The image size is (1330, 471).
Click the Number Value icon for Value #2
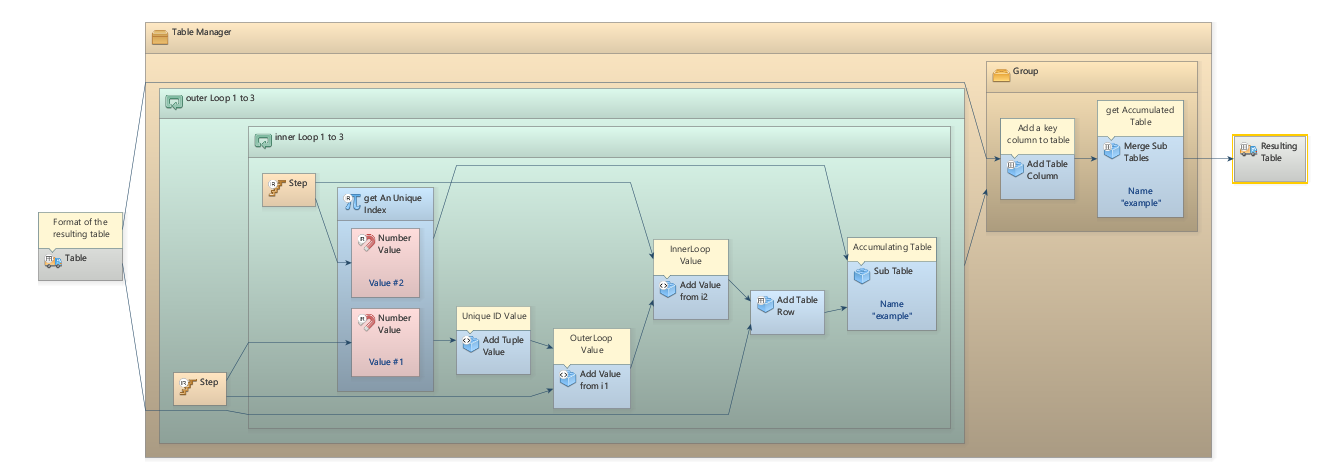[x=367, y=245]
